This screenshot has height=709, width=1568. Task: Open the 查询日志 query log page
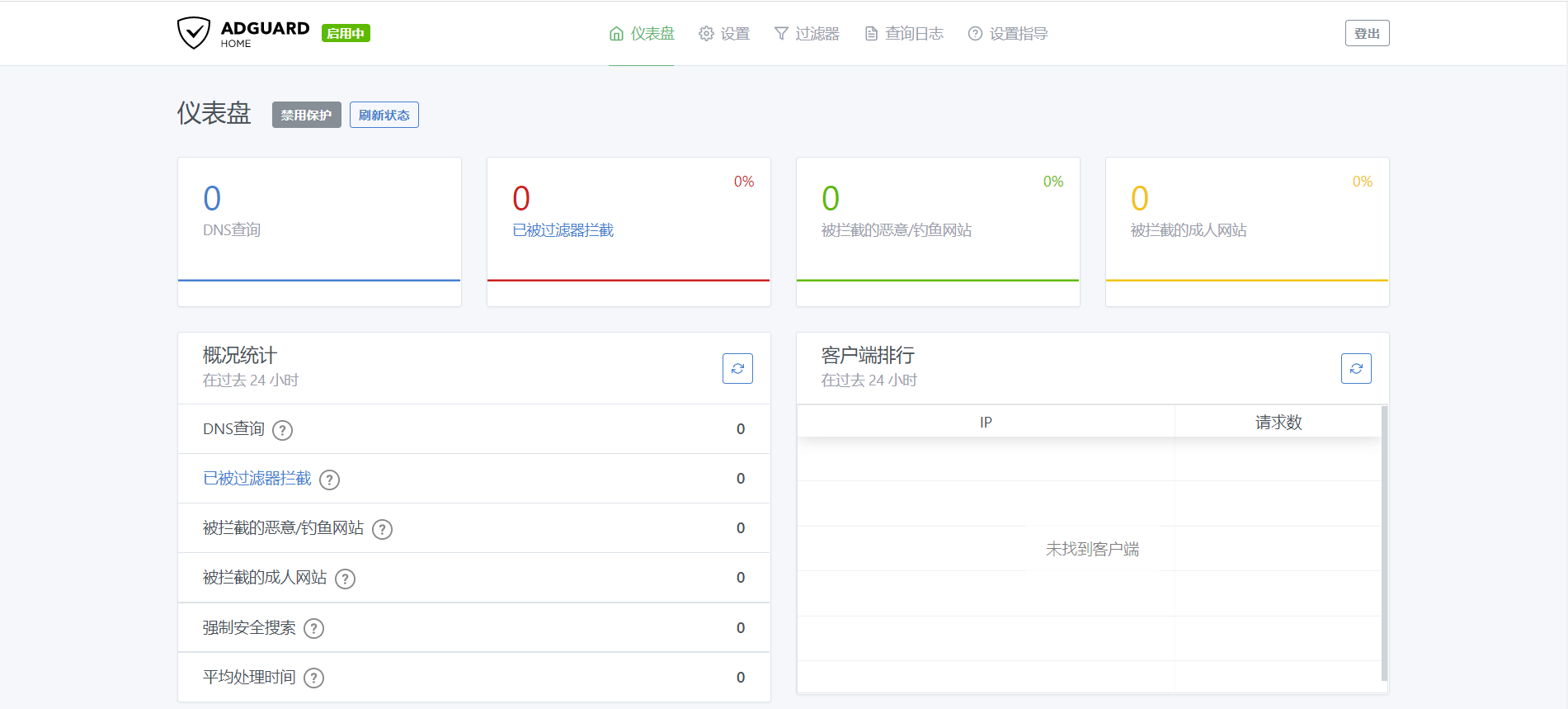[904, 34]
